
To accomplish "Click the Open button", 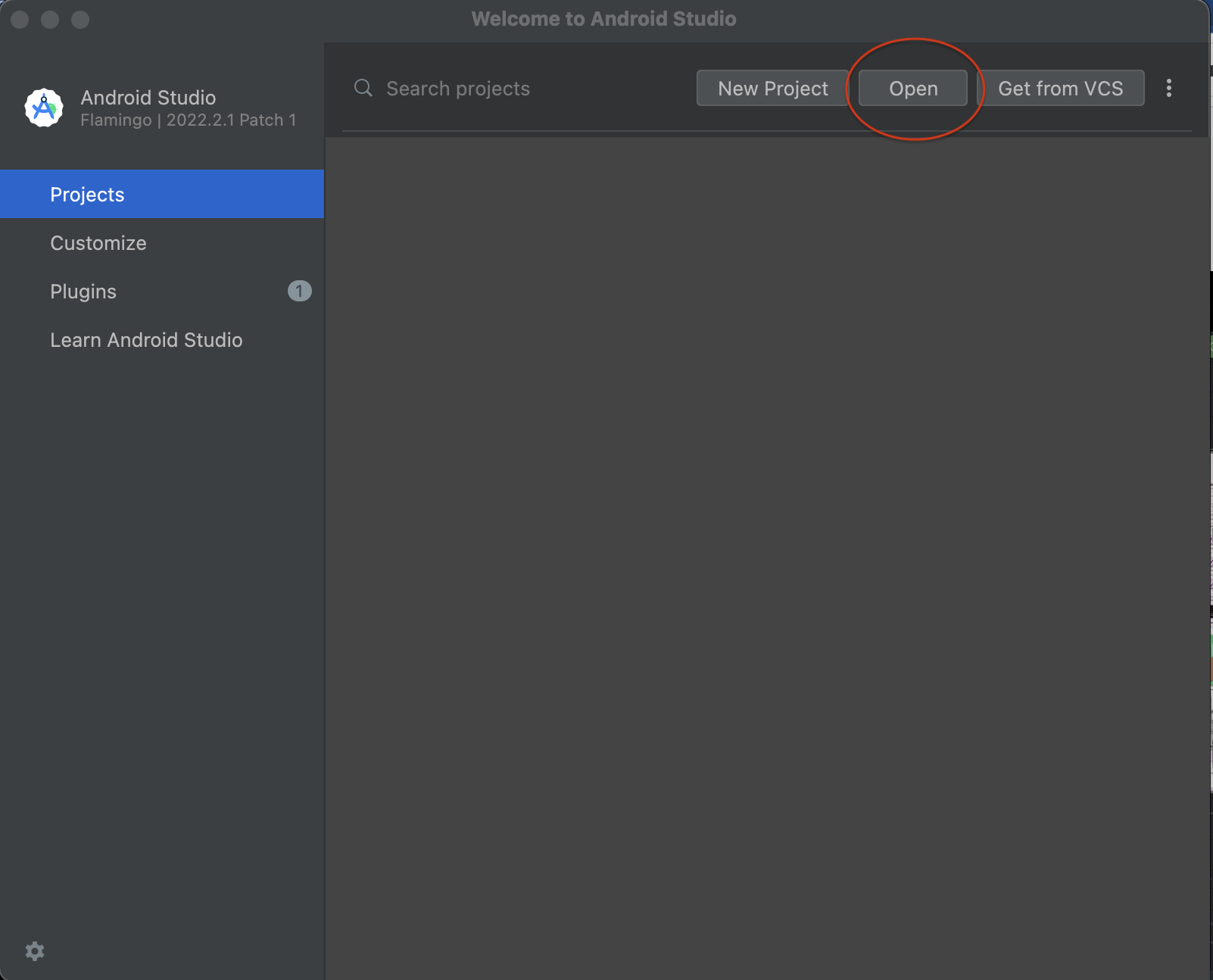I will tap(913, 89).
